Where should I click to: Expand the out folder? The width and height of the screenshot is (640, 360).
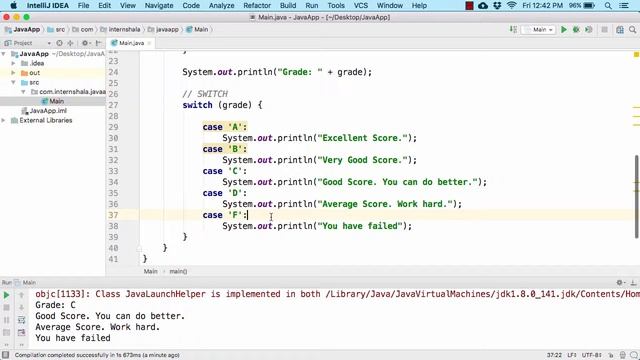tap(13, 73)
